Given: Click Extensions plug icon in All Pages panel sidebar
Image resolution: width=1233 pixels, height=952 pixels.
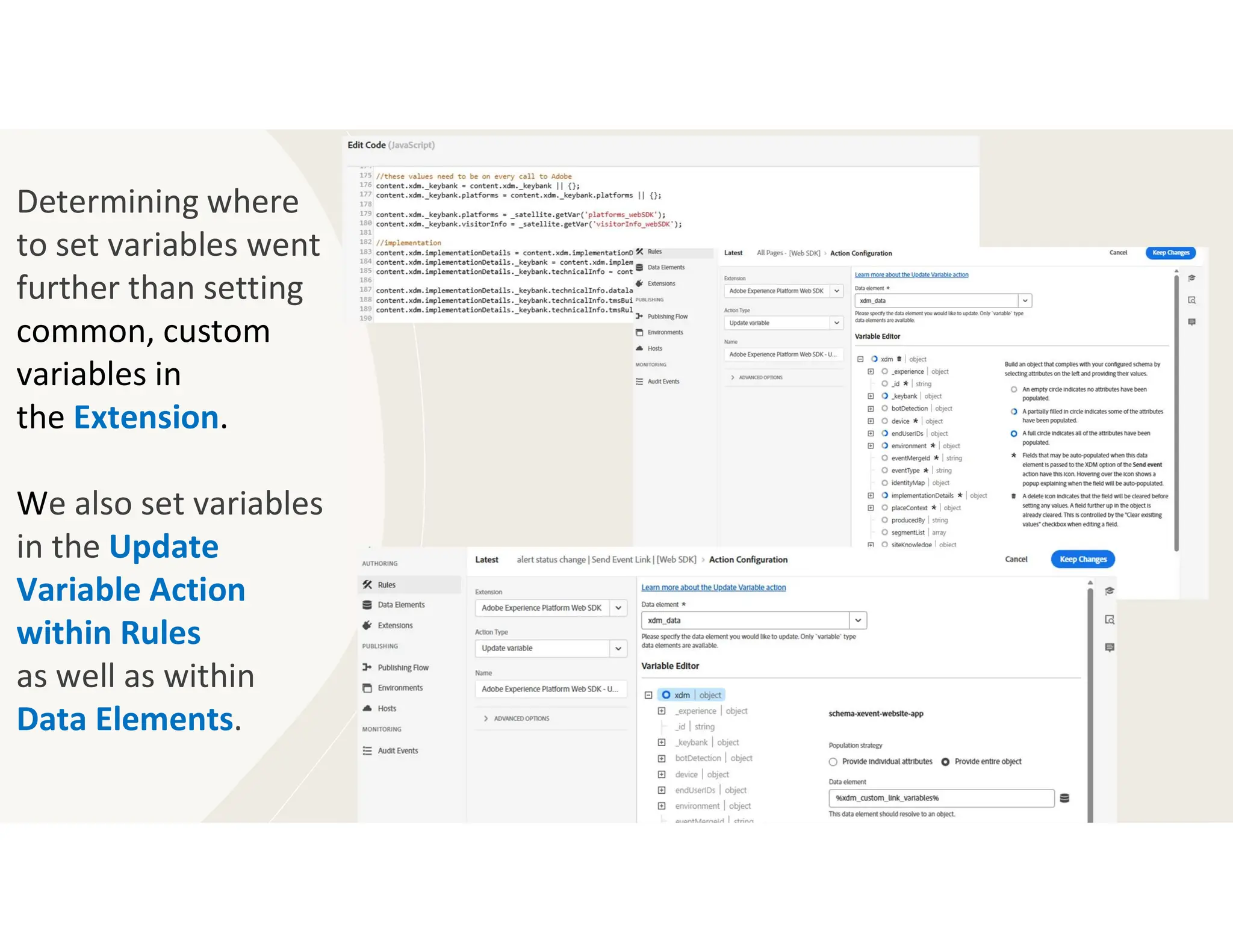Looking at the screenshot, I should [x=639, y=283].
